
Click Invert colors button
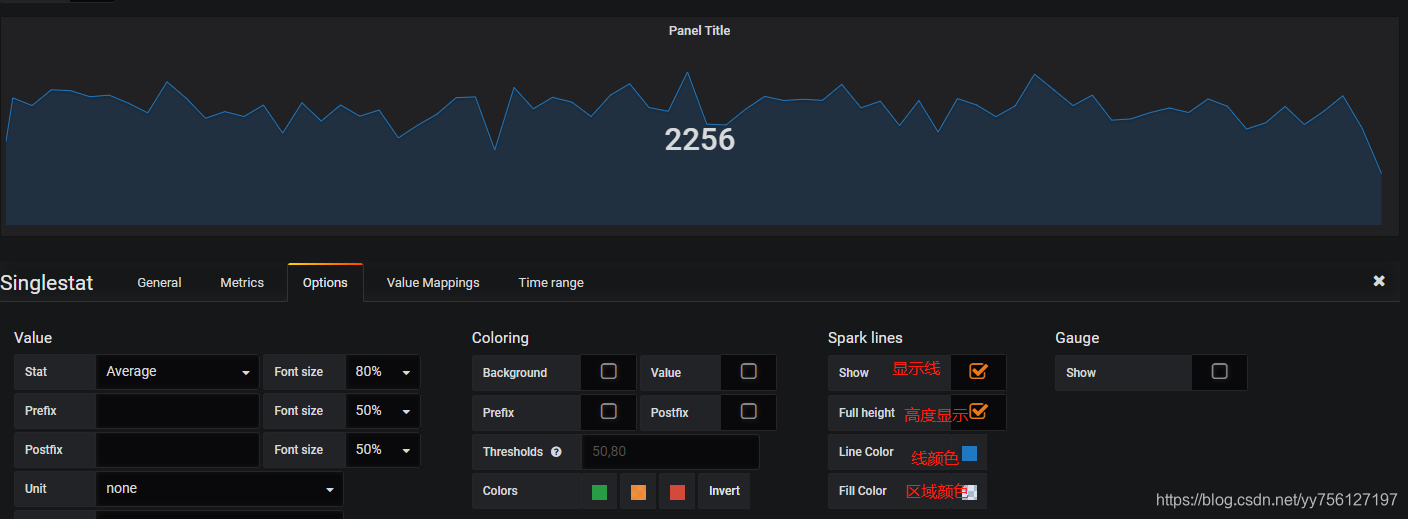[725, 491]
